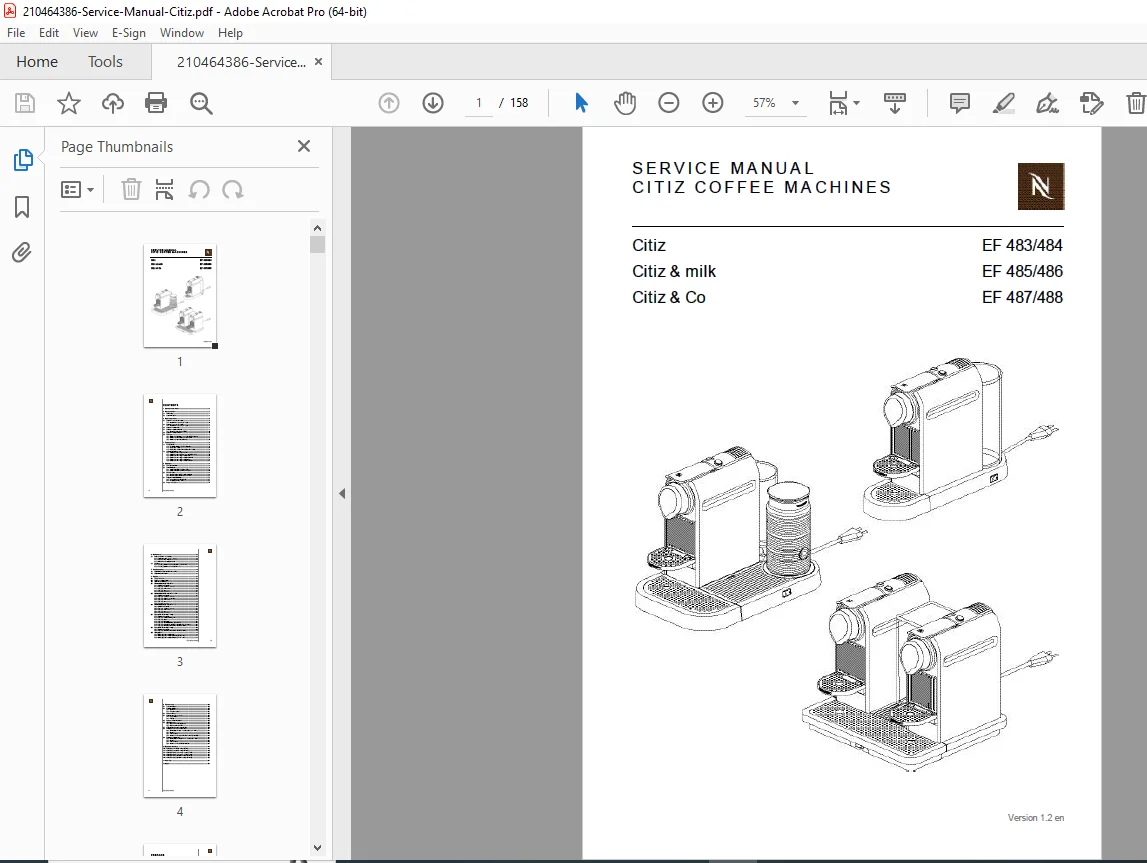Switch to the Tools tab
The image size is (1147, 863).
(x=105, y=62)
